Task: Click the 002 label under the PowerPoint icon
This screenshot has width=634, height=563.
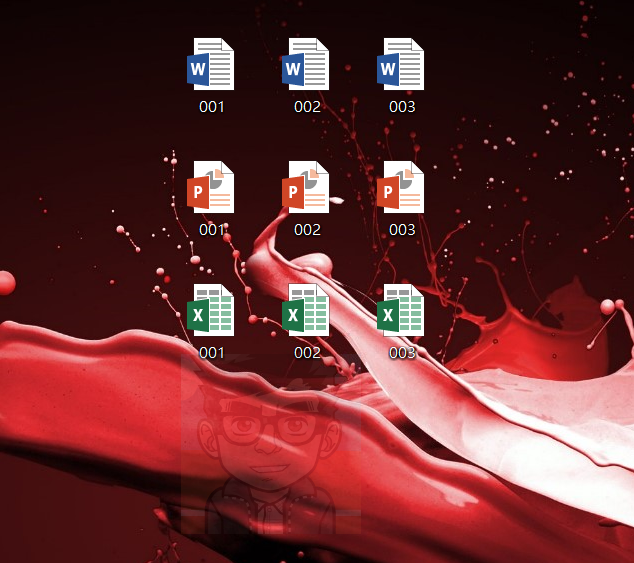Action: [x=307, y=230]
